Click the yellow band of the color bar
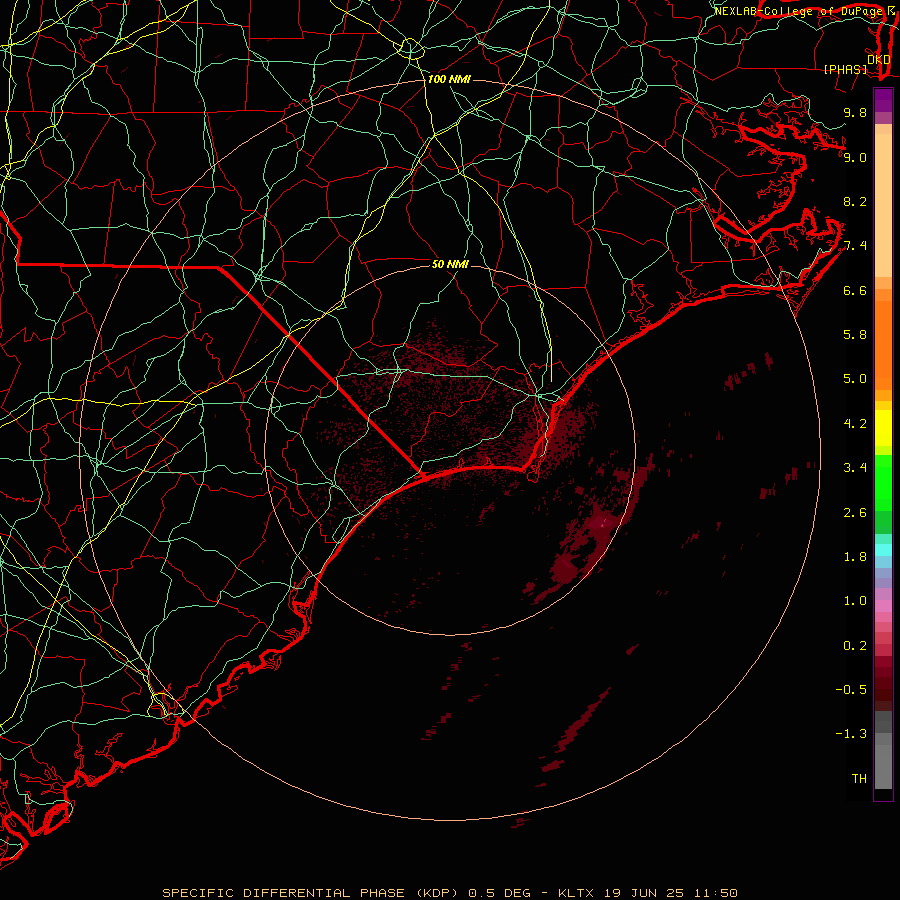Screen dimensions: 900x900 coord(883,428)
